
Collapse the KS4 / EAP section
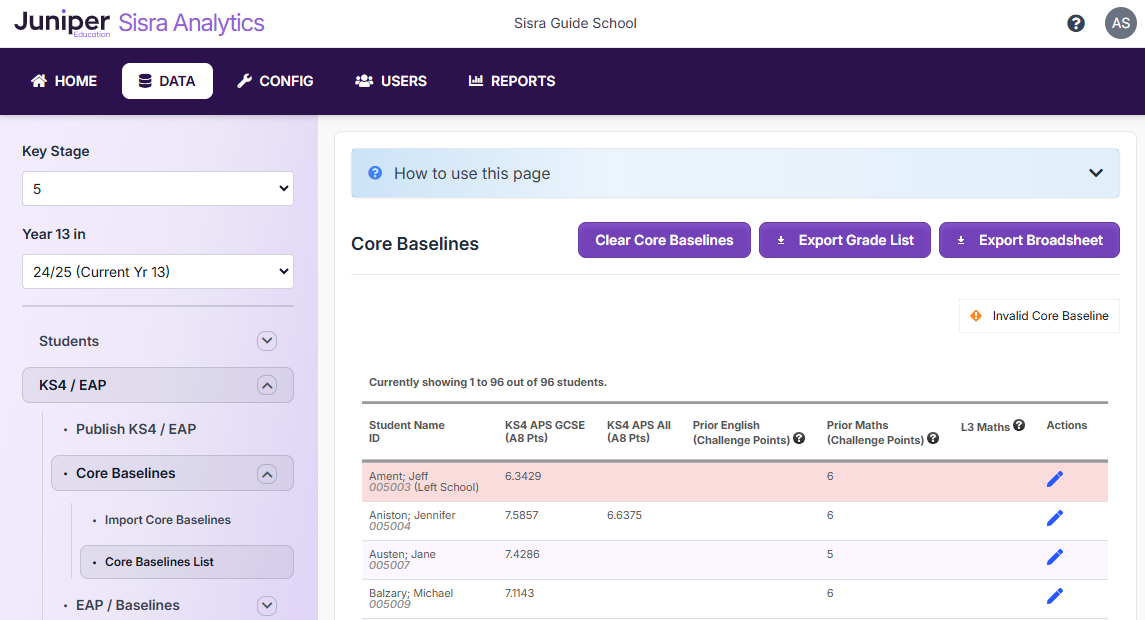(267, 385)
